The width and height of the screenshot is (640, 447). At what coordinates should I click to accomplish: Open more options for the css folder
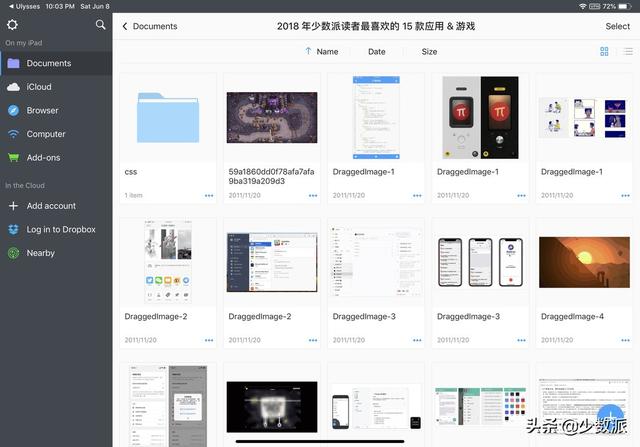[x=209, y=196]
